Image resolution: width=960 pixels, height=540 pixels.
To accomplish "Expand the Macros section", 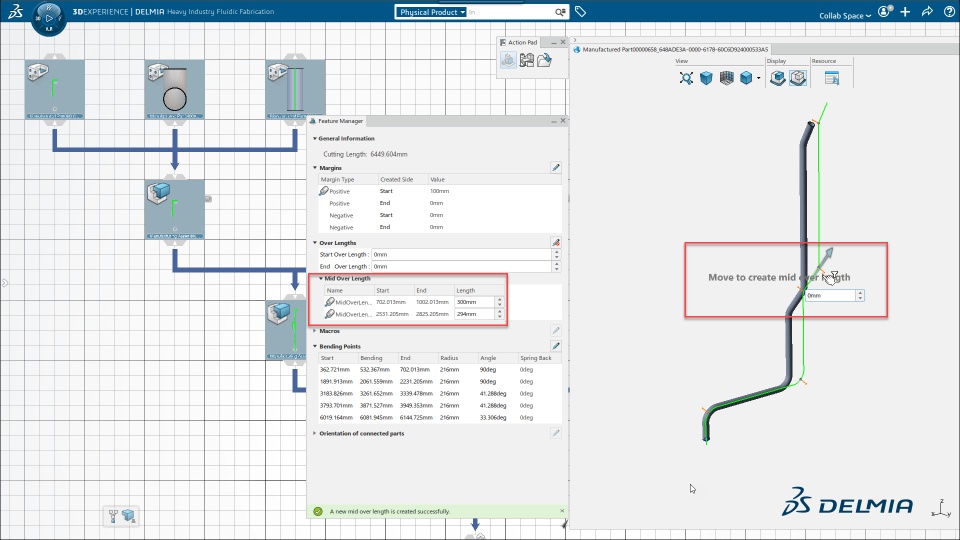I will (x=315, y=331).
